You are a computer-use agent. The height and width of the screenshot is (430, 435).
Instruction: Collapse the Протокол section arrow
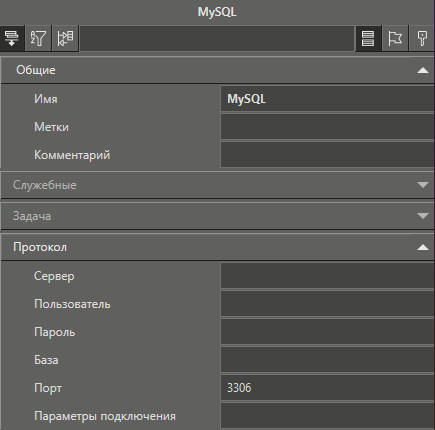pyautogui.click(x=423, y=247)
